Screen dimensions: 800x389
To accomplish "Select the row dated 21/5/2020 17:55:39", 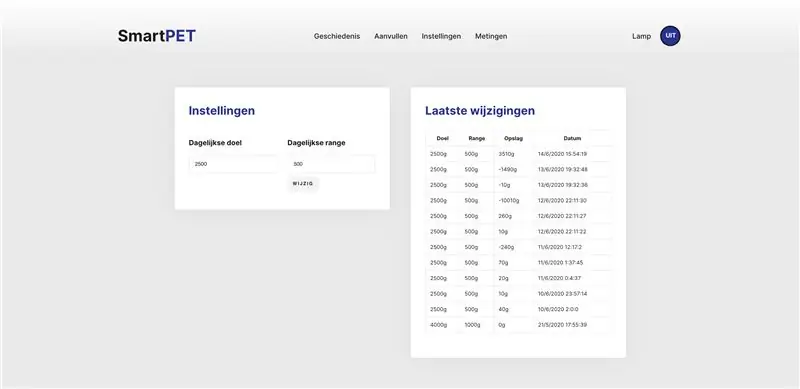I will 519,325.
